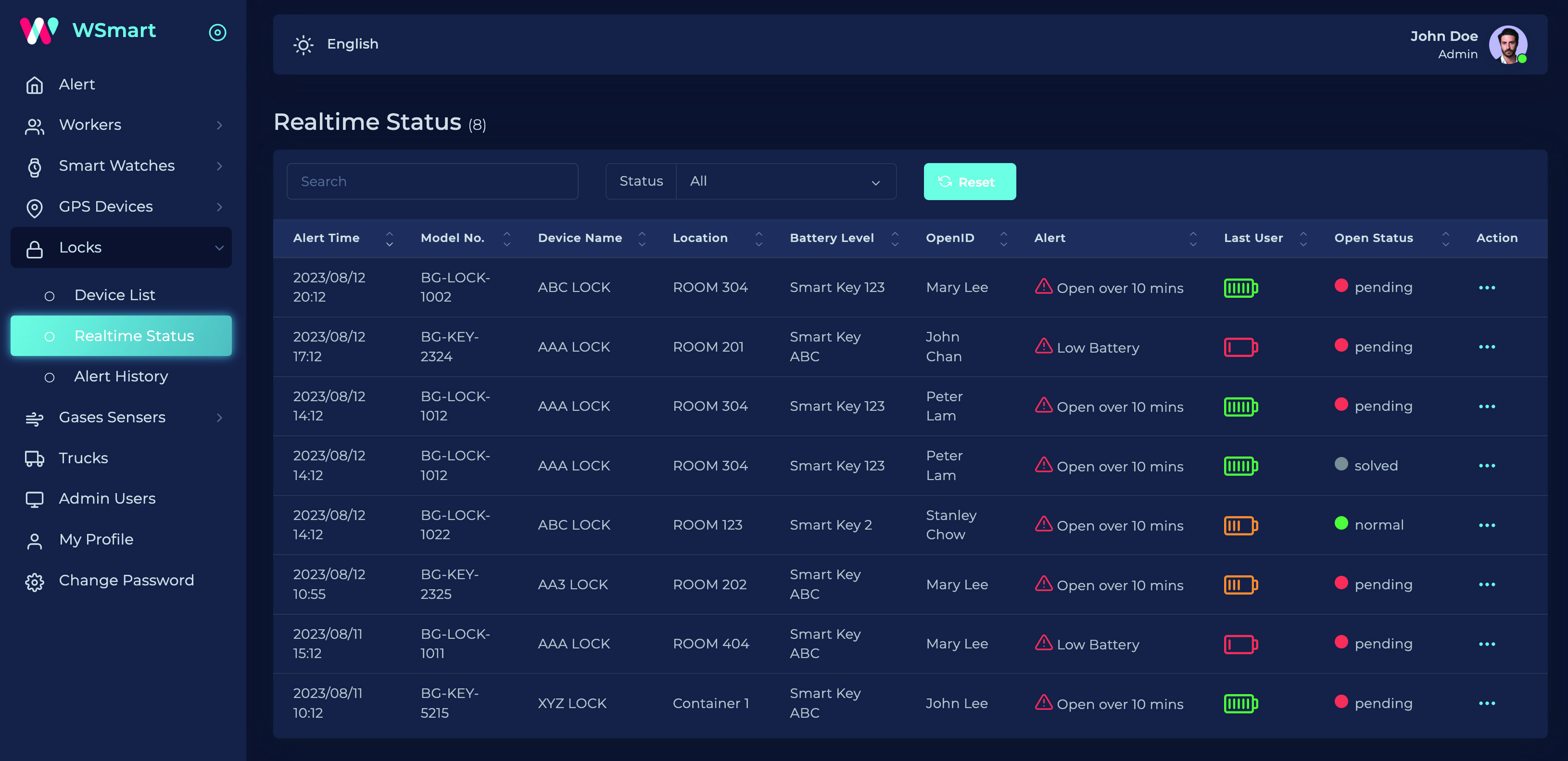Sort table by Open Status column
The width and height of the screenshot is (1568, 761).
pos(1446,239)
